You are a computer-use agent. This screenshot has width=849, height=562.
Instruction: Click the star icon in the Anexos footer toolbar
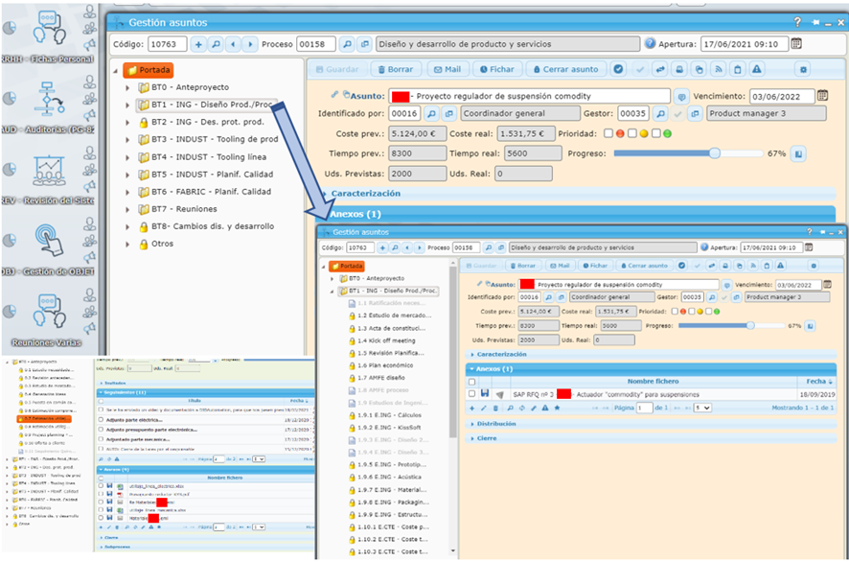557,408
